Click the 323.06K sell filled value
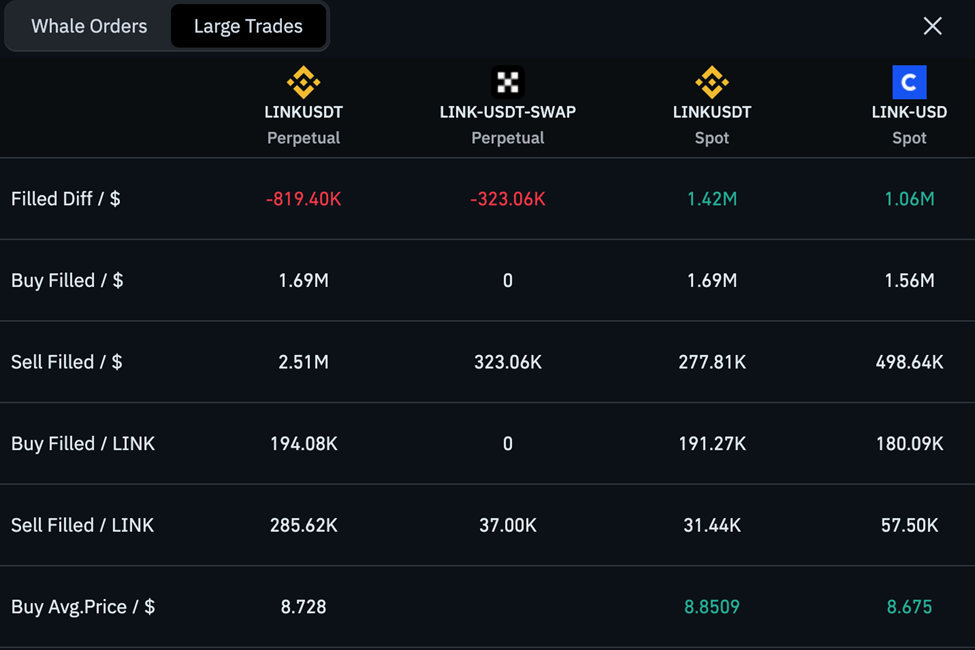975x650 pixels. click(508, 362)
